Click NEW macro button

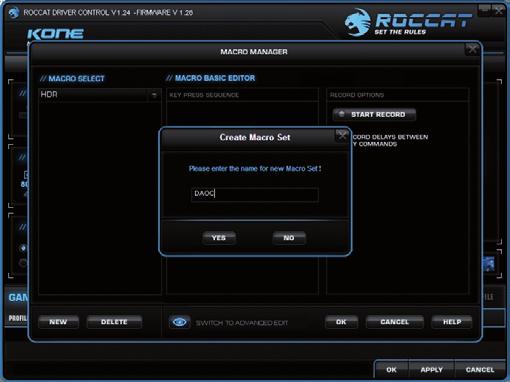click(58, 322)
